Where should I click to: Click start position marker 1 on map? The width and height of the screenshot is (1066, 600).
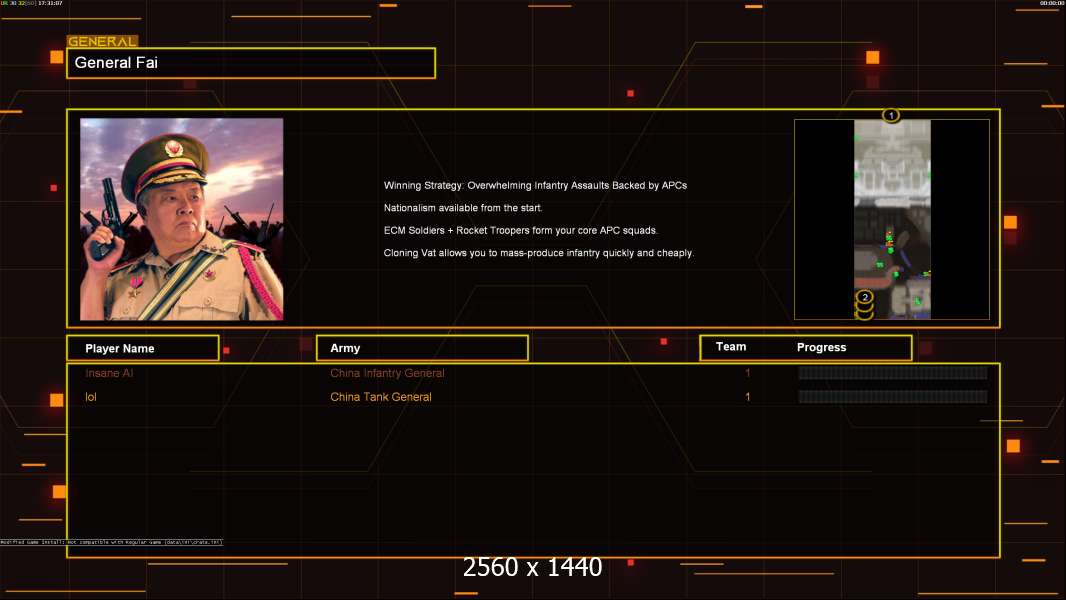tap(891, 116)
